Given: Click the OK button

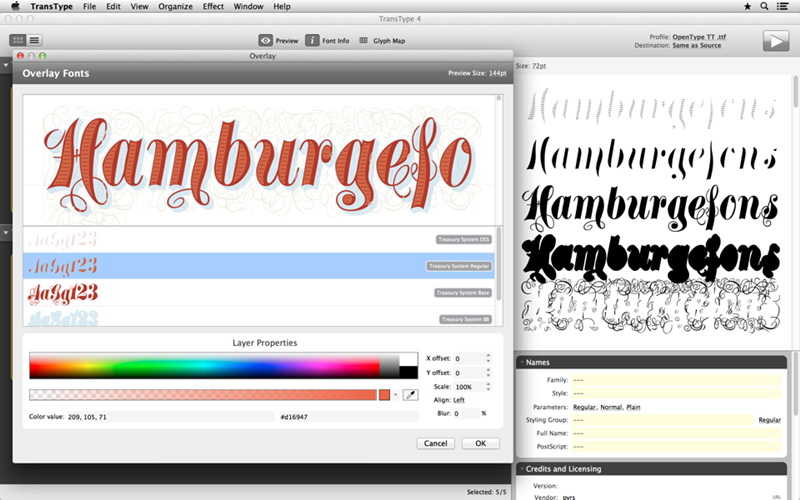Looking at the screenshot, I should pyautogui.click(x=481, y=443).
